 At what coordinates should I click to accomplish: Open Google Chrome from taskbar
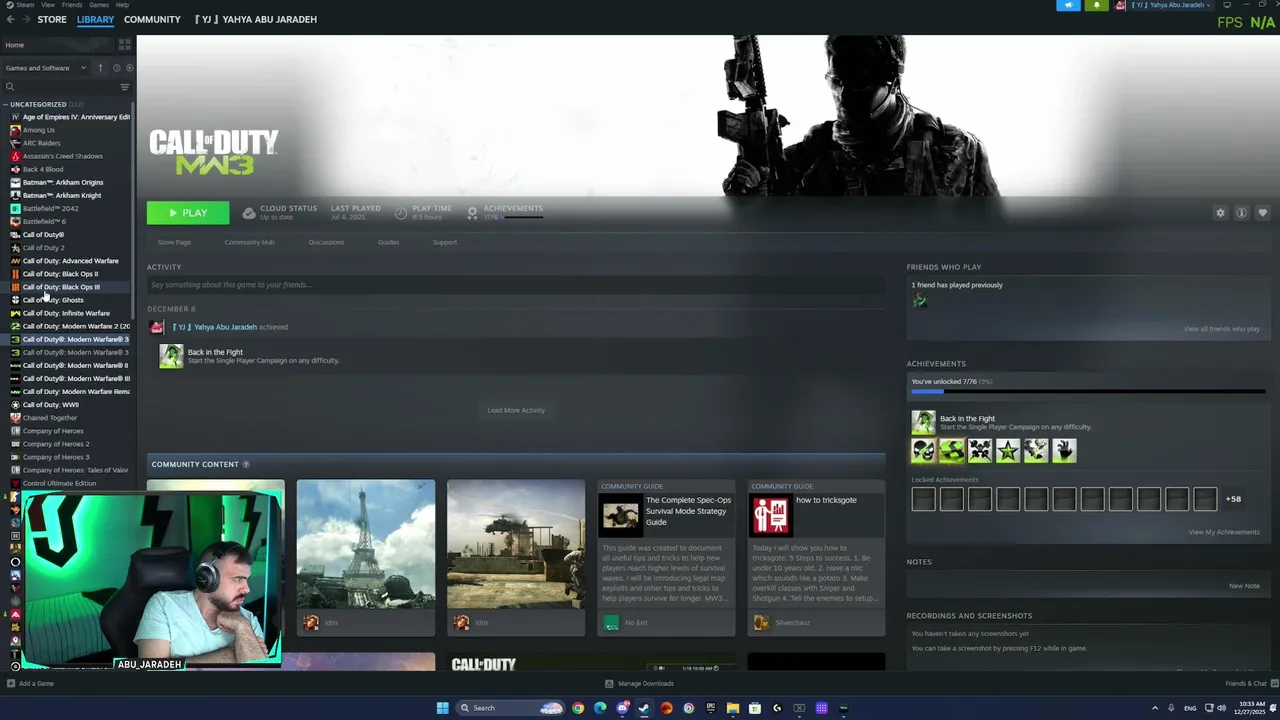click(577, 708)
